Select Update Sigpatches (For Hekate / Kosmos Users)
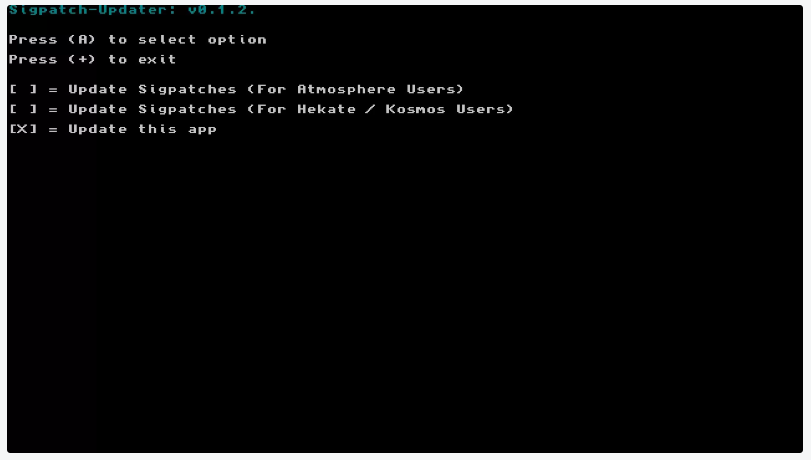 click(x=291, y=109)
